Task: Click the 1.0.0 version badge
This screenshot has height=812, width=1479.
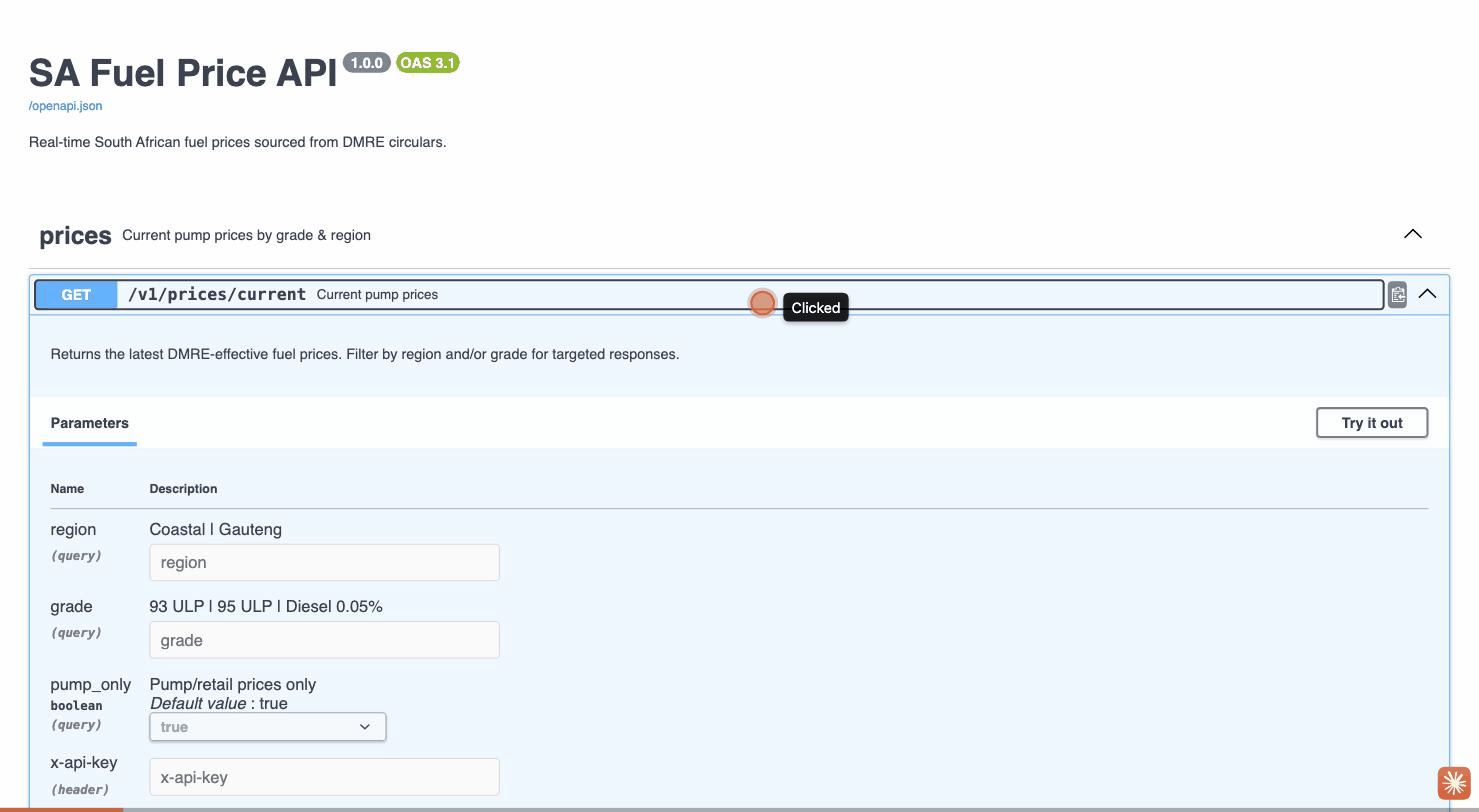Action: (x=367, y=63)
